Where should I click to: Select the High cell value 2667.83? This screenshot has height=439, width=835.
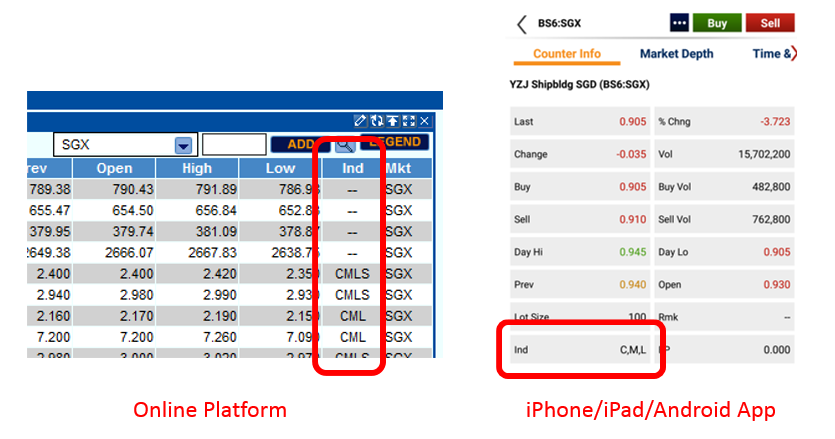[212, 253]
